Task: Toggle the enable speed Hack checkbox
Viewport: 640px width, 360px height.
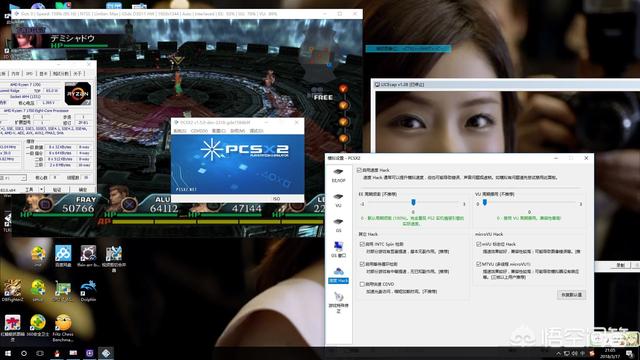Action: (x=359, y=170)
